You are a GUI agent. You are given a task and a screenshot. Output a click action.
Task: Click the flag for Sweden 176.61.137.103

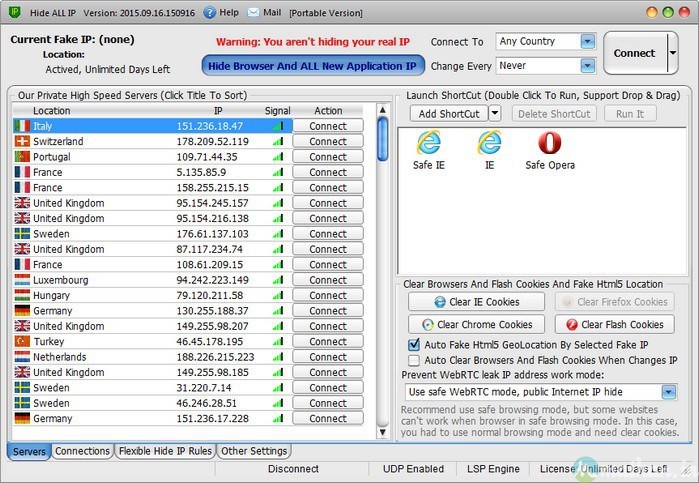point(22,234)
